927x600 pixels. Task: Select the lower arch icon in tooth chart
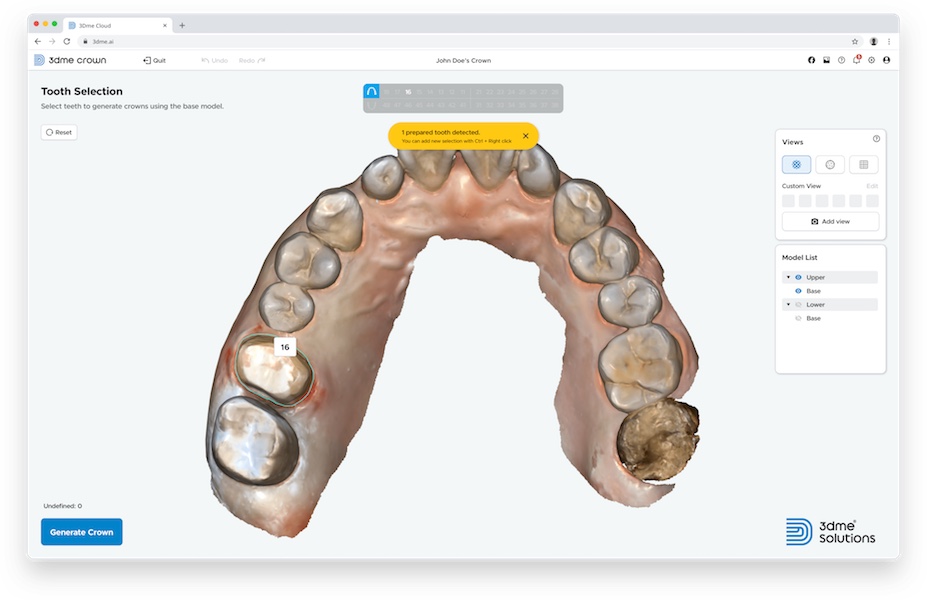pyautogui.click(x=371, y=105)
